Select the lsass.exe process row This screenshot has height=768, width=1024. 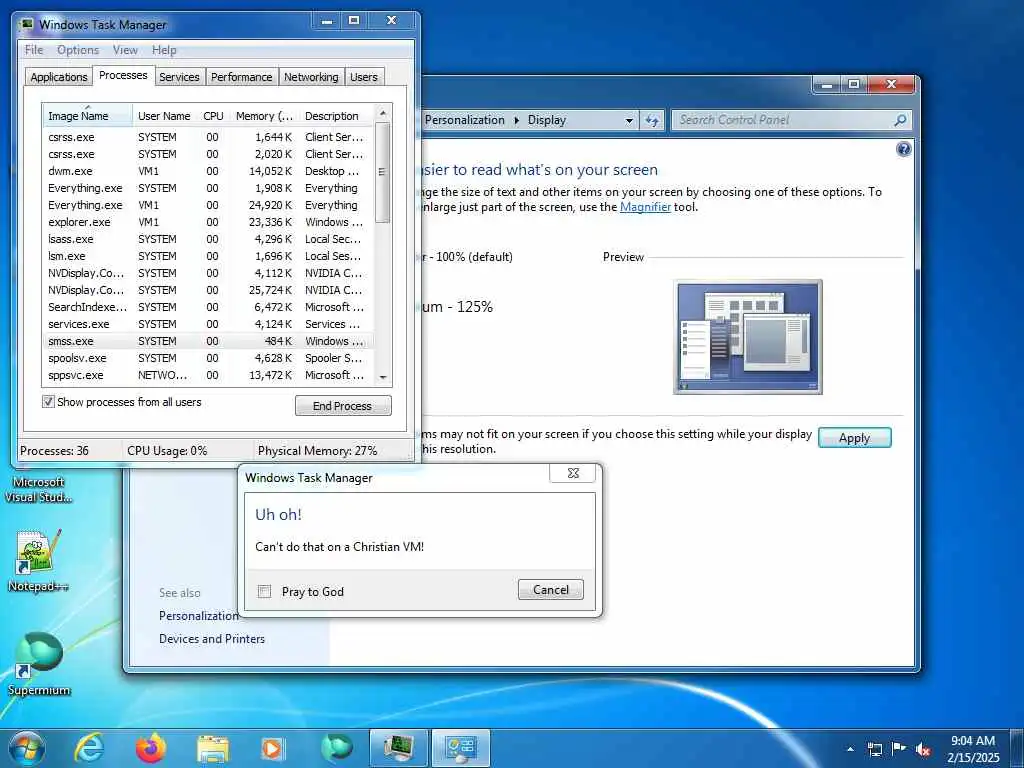point(208,239)
